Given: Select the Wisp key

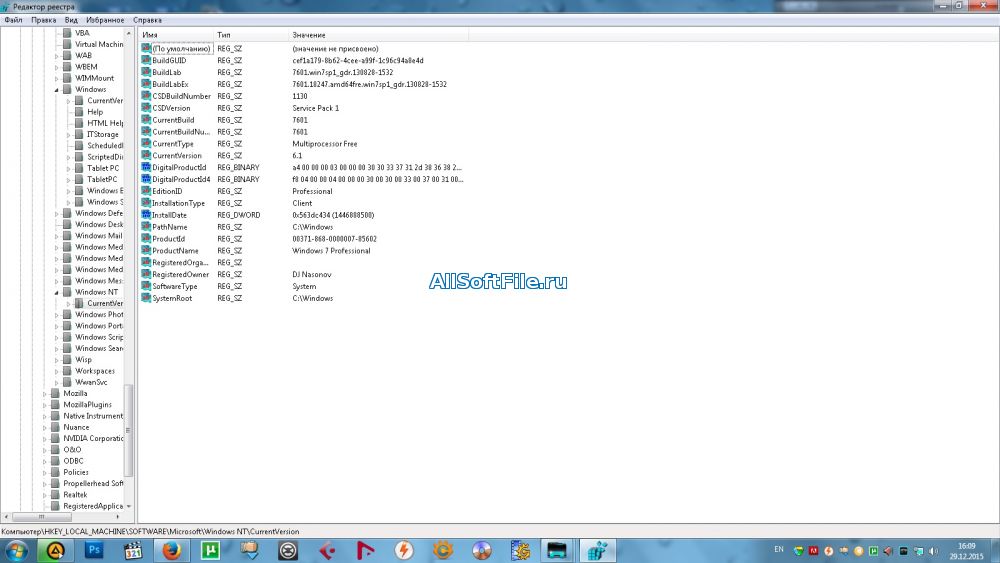Looking at the screenshot, I should coord(83,360).
